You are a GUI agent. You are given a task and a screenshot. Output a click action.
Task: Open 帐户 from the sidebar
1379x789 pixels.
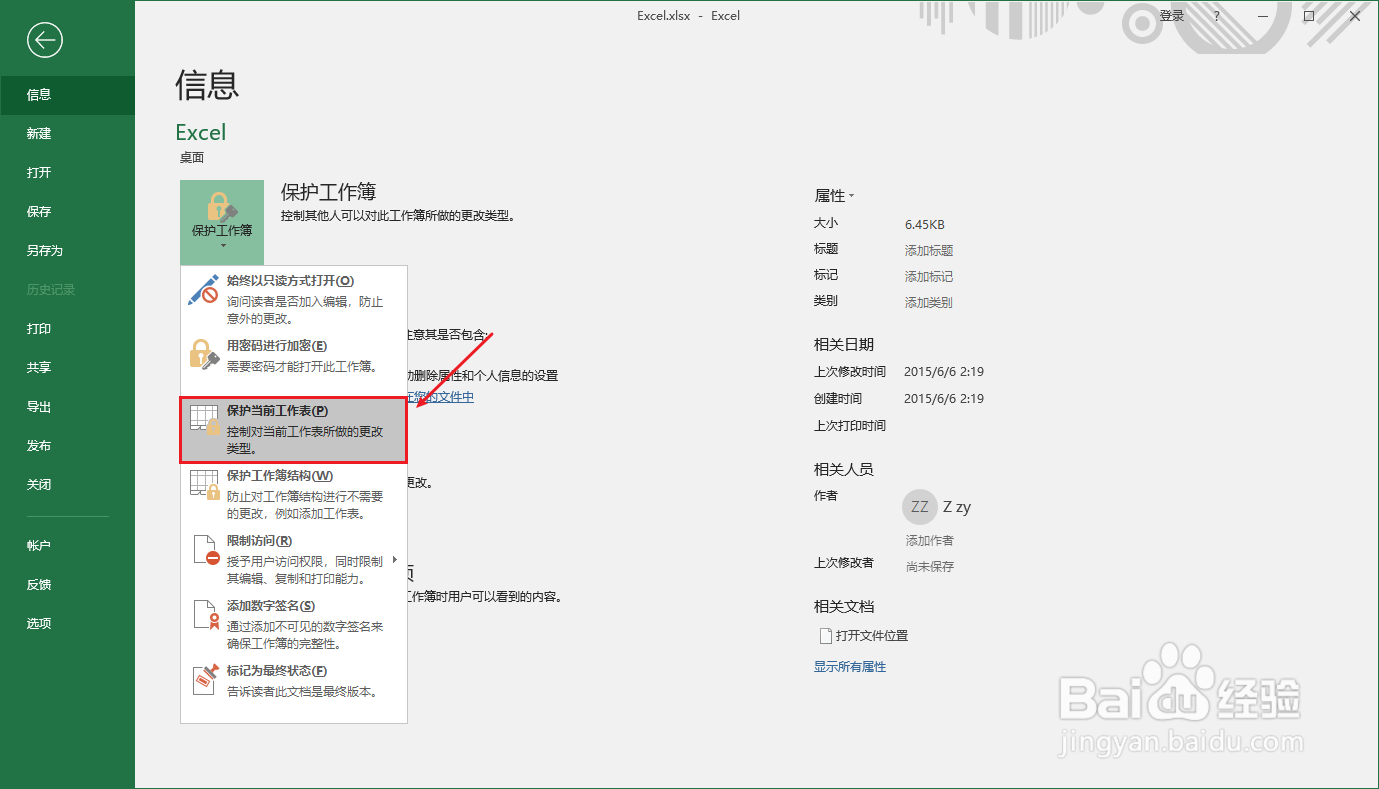[67, 546]
